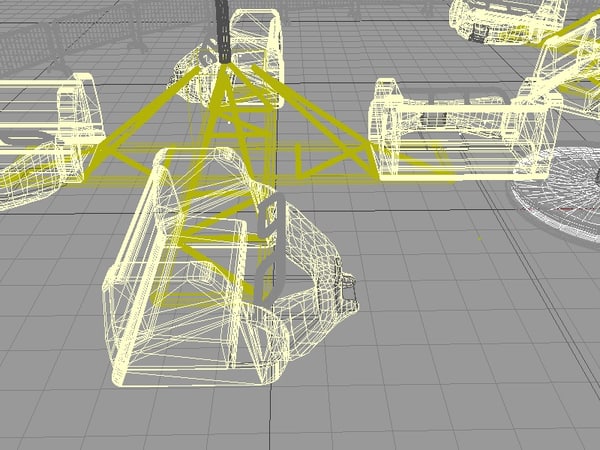Select the large foreground wireframe ride car
Screen dimensions: 600x450
point(230,268)
